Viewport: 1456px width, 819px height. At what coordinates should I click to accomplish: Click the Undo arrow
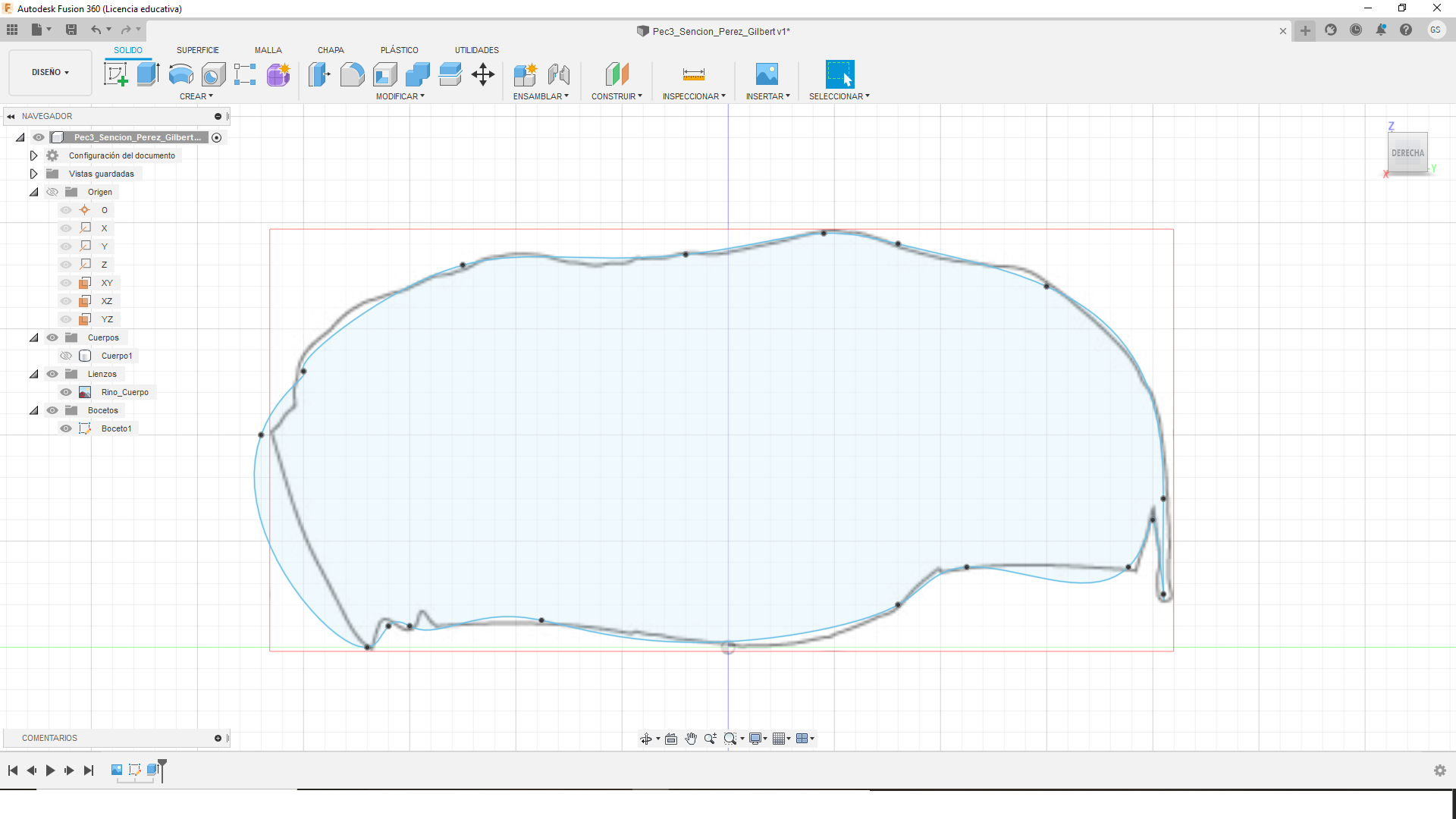(x=96, y=30)
